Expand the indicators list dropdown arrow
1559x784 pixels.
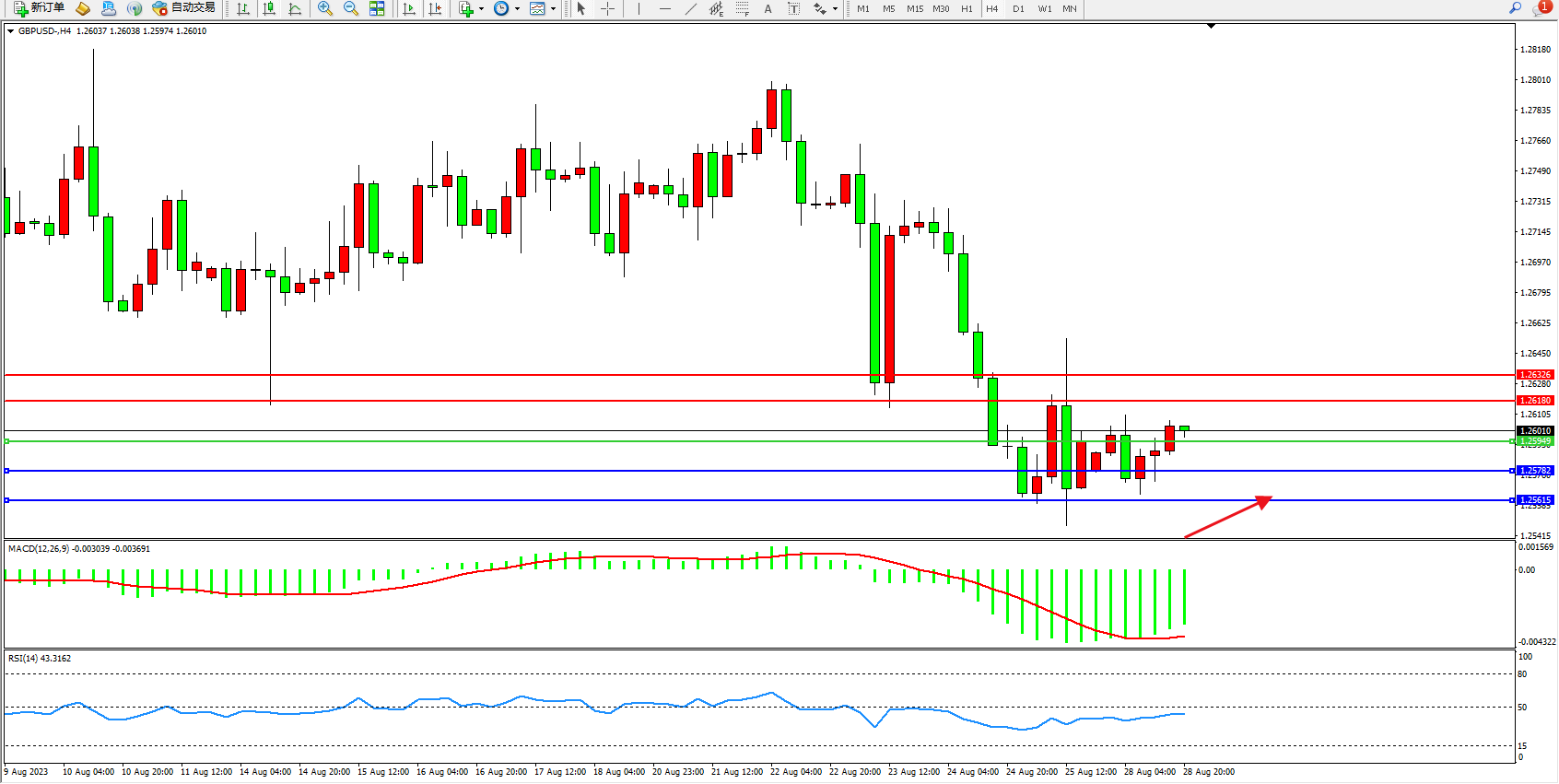(x=481, y=8)
